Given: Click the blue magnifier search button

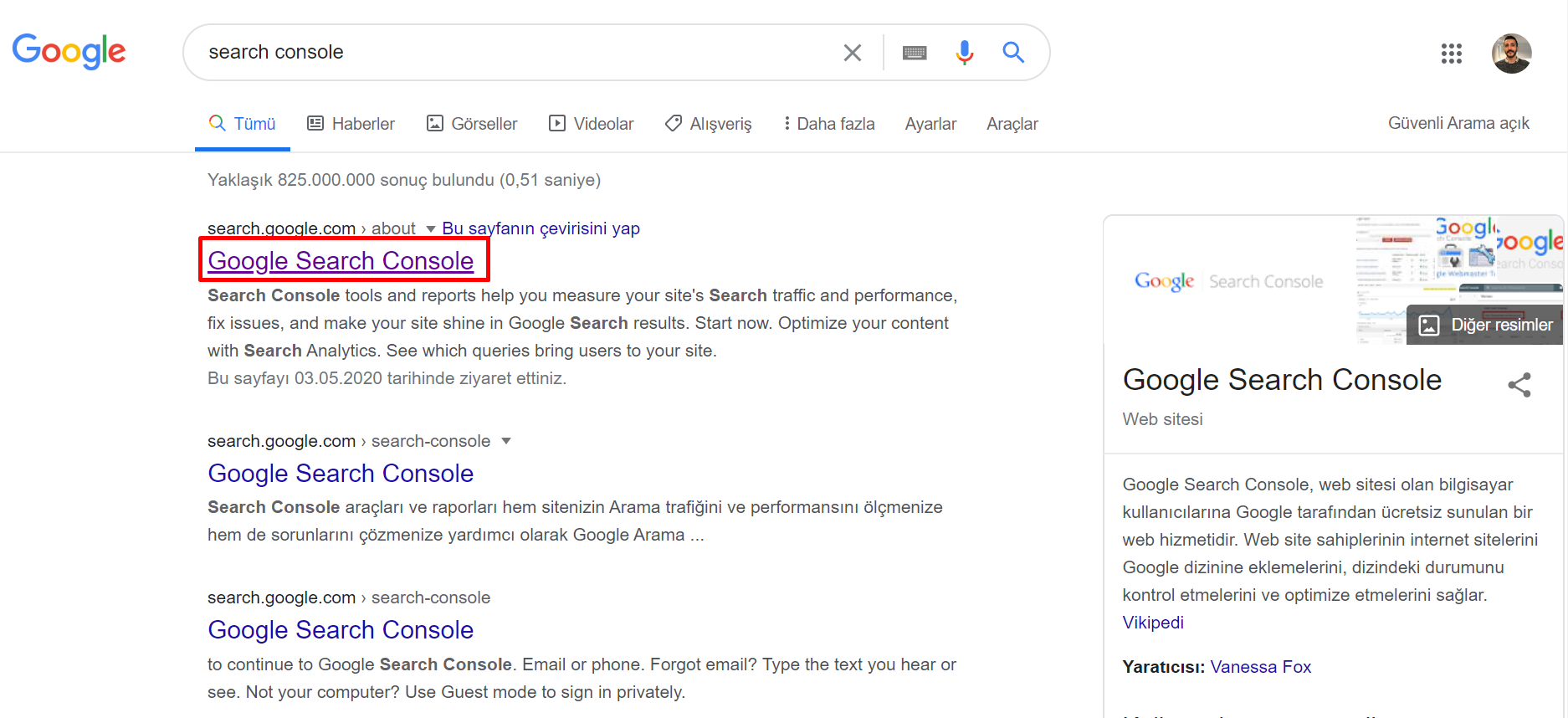Looking at the screenshot, I should tap(1013, 52).
